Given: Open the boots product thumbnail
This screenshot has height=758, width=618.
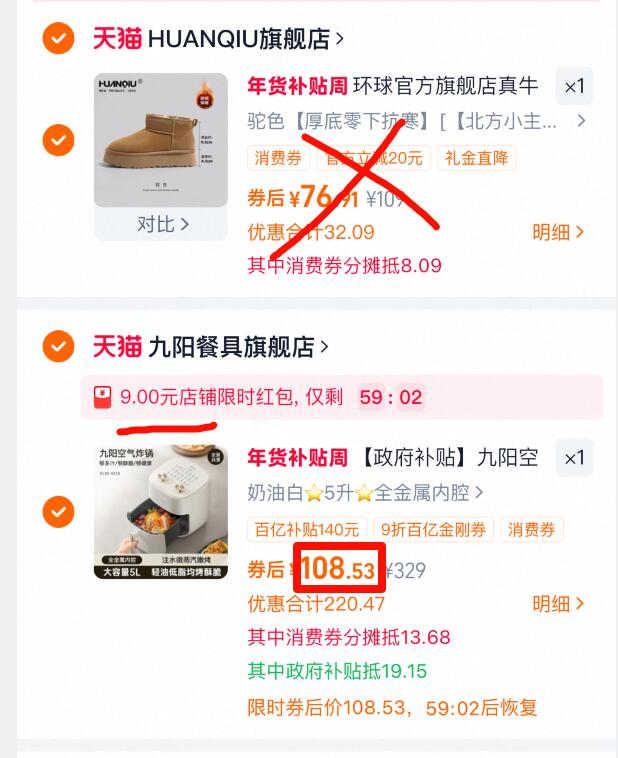Looking at the screenshot, I should 161,140.
